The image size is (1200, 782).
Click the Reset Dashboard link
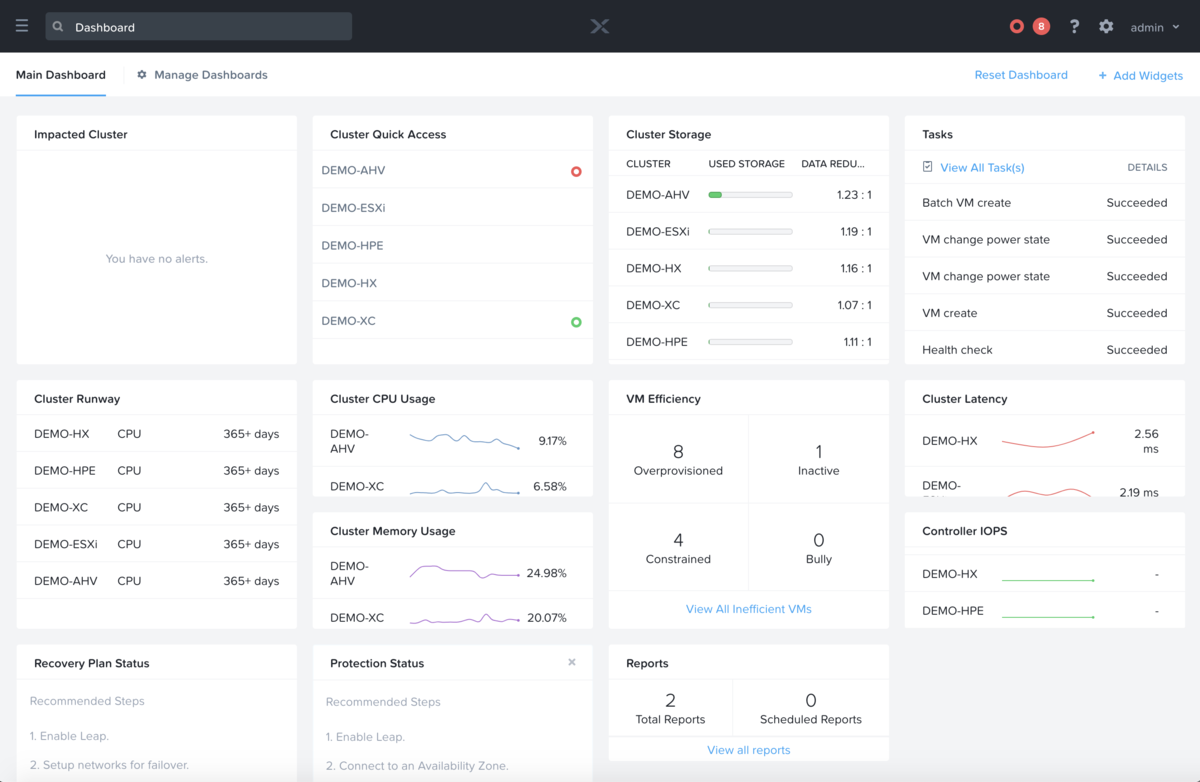click(x=1021, y=74)
